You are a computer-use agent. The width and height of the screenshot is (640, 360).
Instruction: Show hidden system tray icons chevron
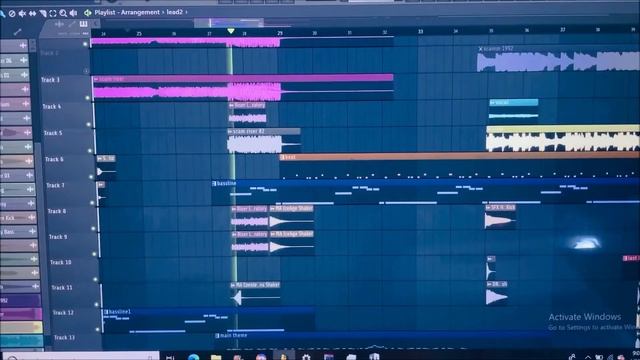click(x=588, y=357)
